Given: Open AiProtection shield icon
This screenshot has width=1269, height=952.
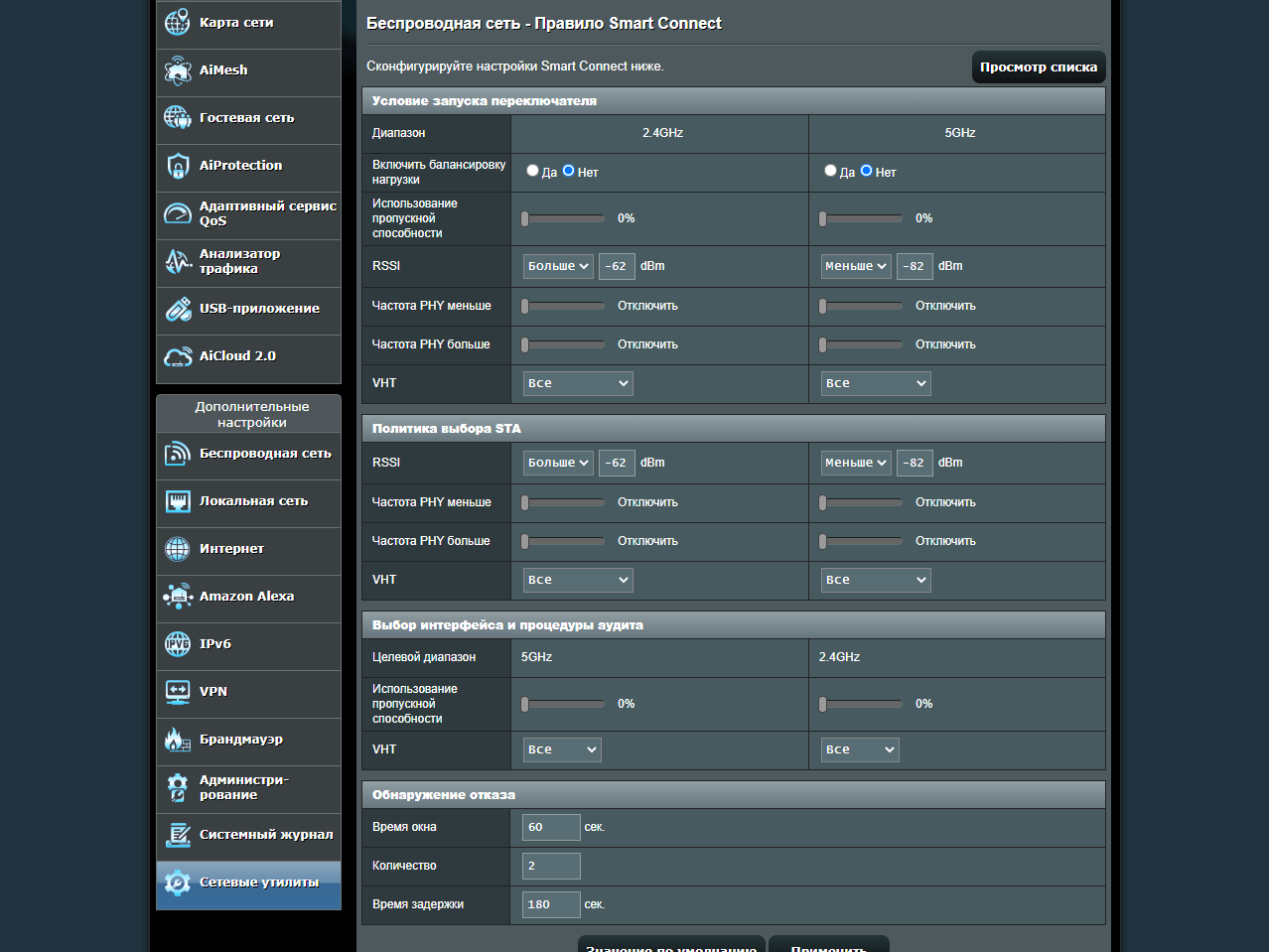Looking at the screenshot, I should 178,165.
